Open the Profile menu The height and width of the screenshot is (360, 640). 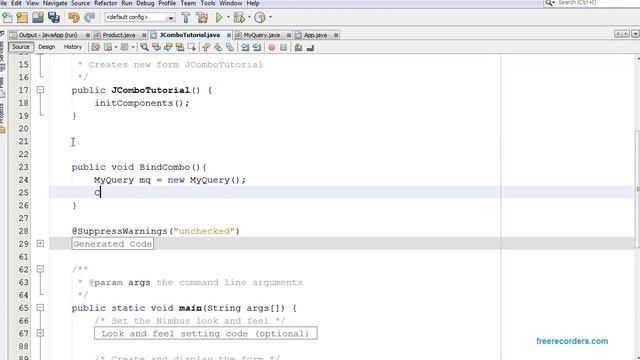pyautogui.click(x=167, y=3)
